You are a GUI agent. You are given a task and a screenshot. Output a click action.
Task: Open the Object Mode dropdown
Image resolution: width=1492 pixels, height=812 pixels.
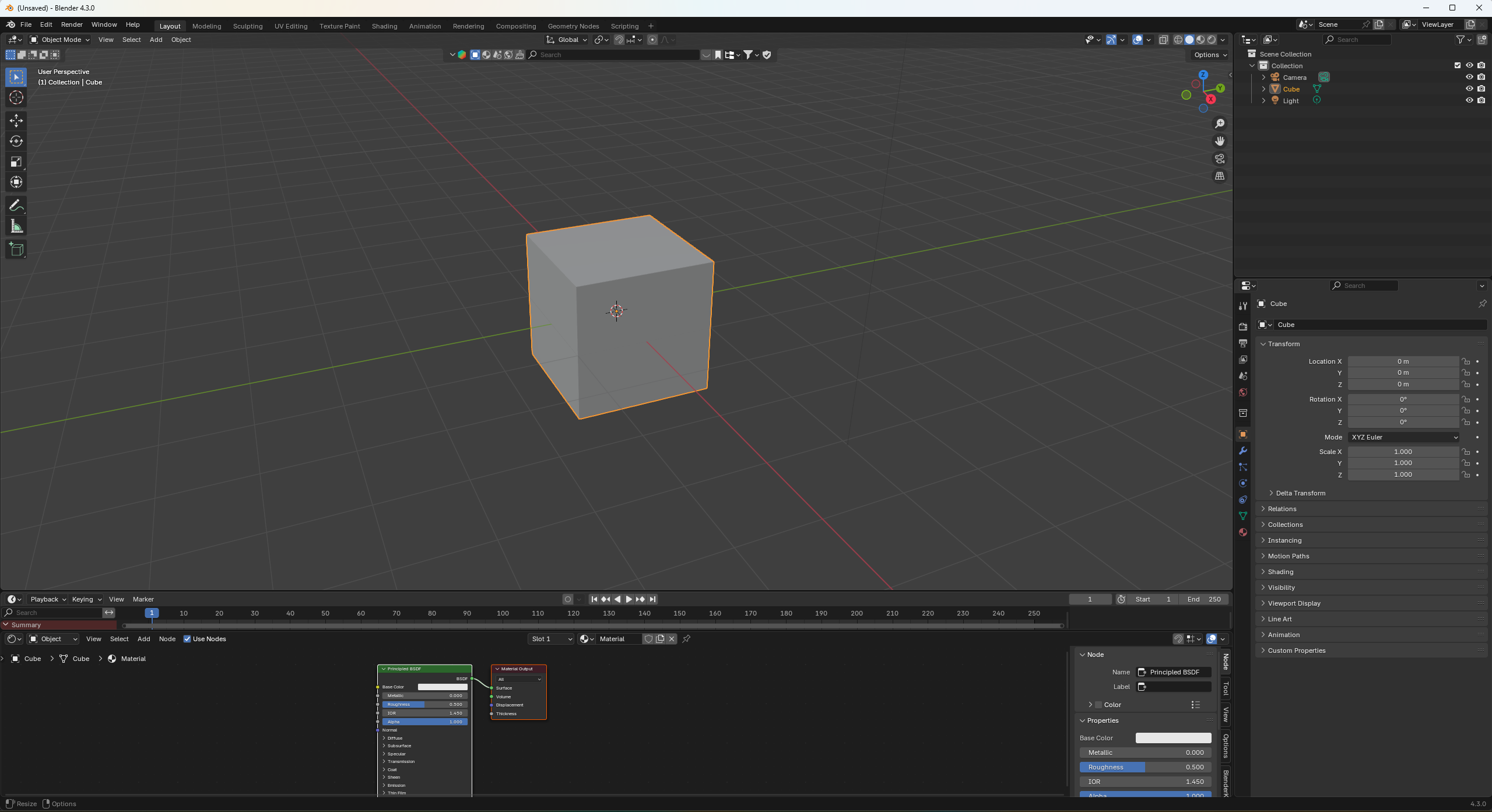(59, 40)
